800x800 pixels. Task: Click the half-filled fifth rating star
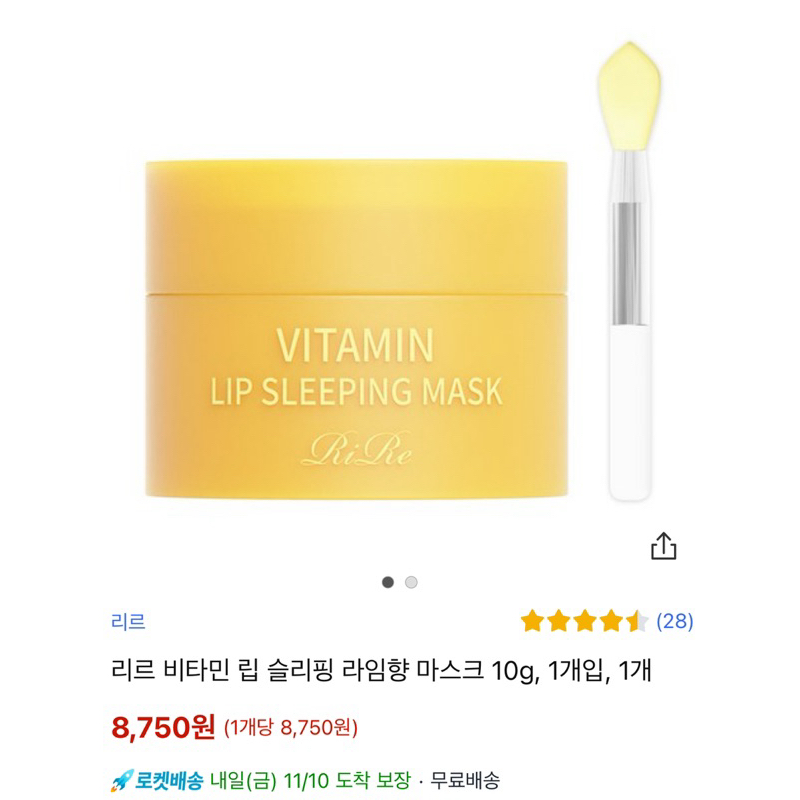tap(637, 621)
